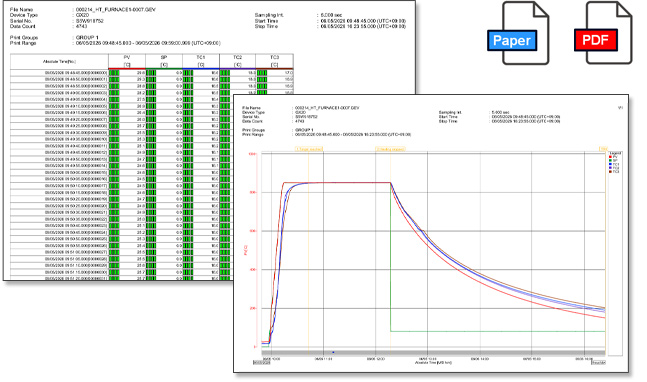Click GROUP 1 value on the graph page

pos(304,130)
